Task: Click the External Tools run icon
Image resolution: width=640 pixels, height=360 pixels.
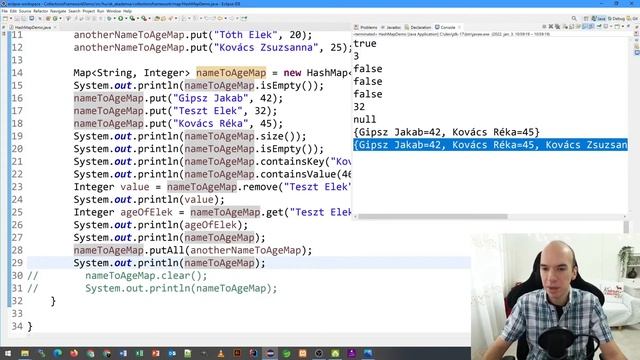Action: click(x=144, y=18)
